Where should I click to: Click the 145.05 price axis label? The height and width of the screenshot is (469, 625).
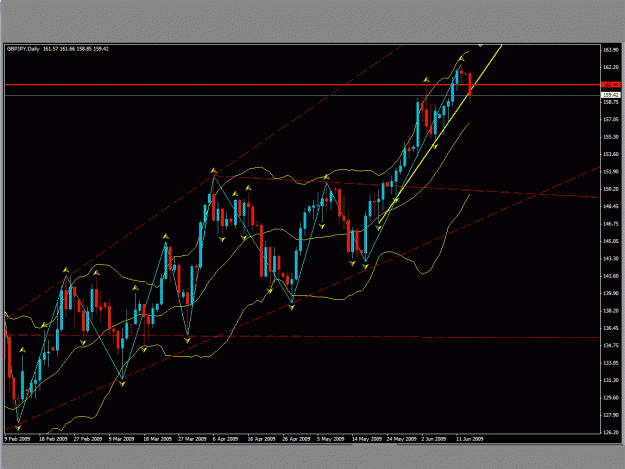point(611,241)
